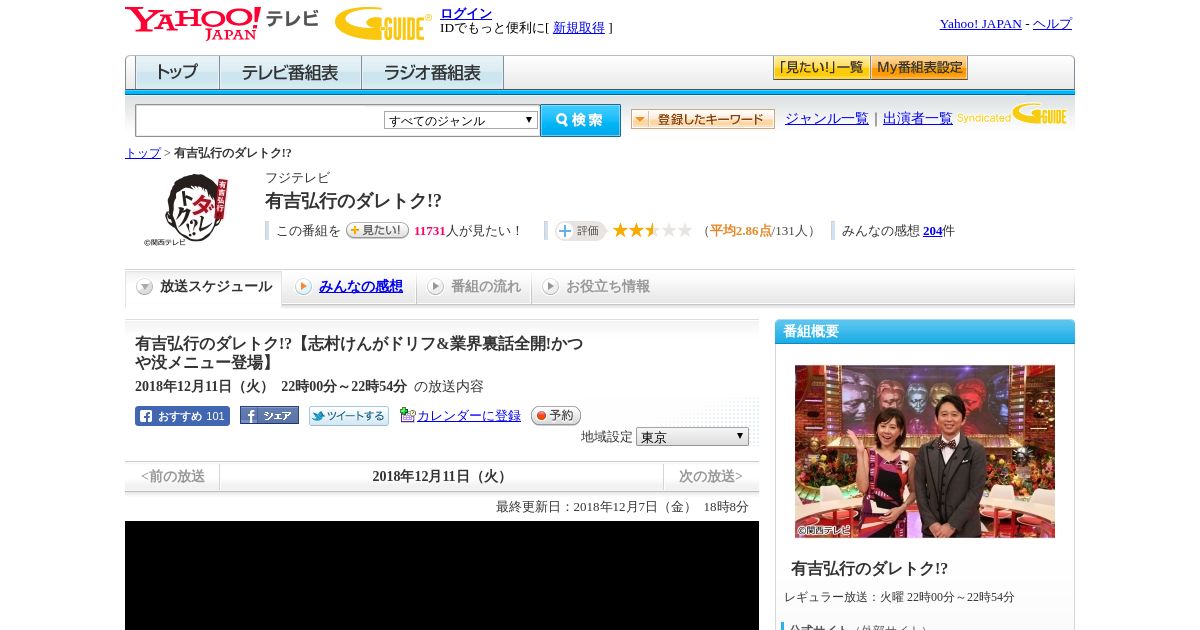This screenshot has width=1200, height=630.
Task: Select 放送スケジュール tab
Action: click(x=204, y=287)
